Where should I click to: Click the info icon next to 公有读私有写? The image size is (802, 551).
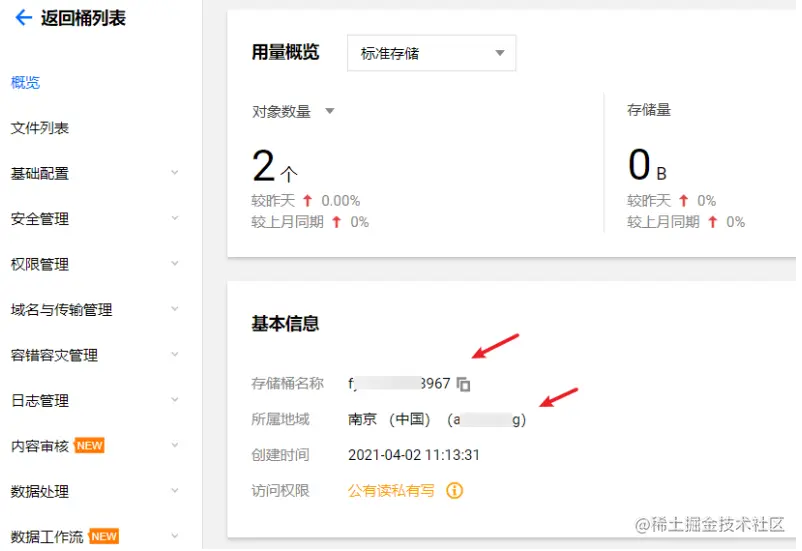click(454, 491)
